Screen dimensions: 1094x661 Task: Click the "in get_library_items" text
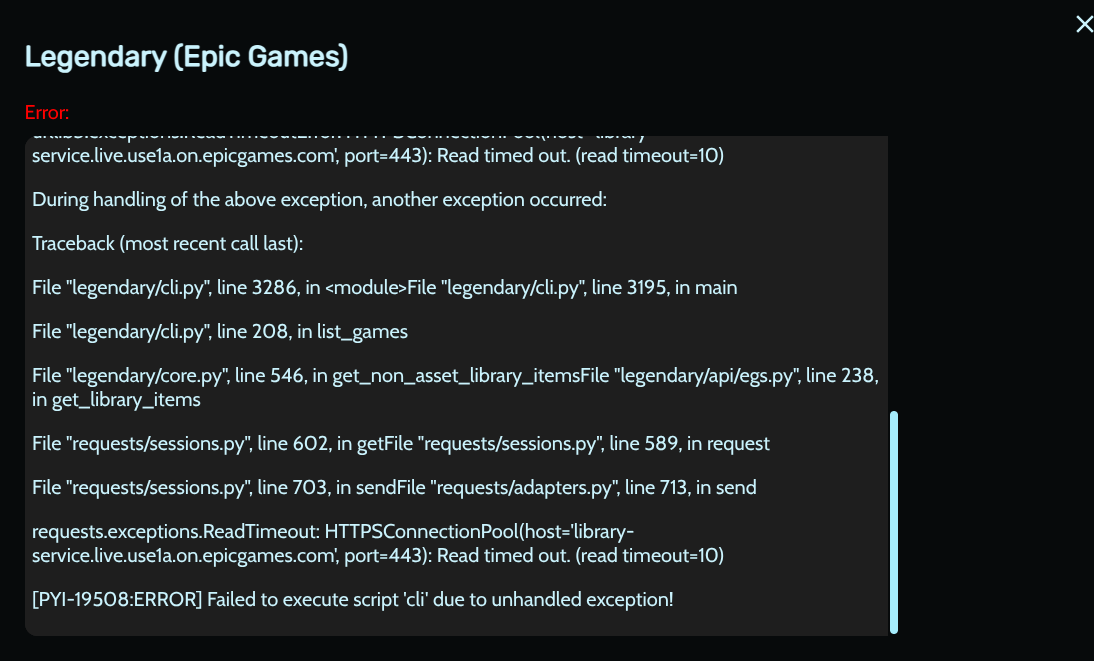116,400
